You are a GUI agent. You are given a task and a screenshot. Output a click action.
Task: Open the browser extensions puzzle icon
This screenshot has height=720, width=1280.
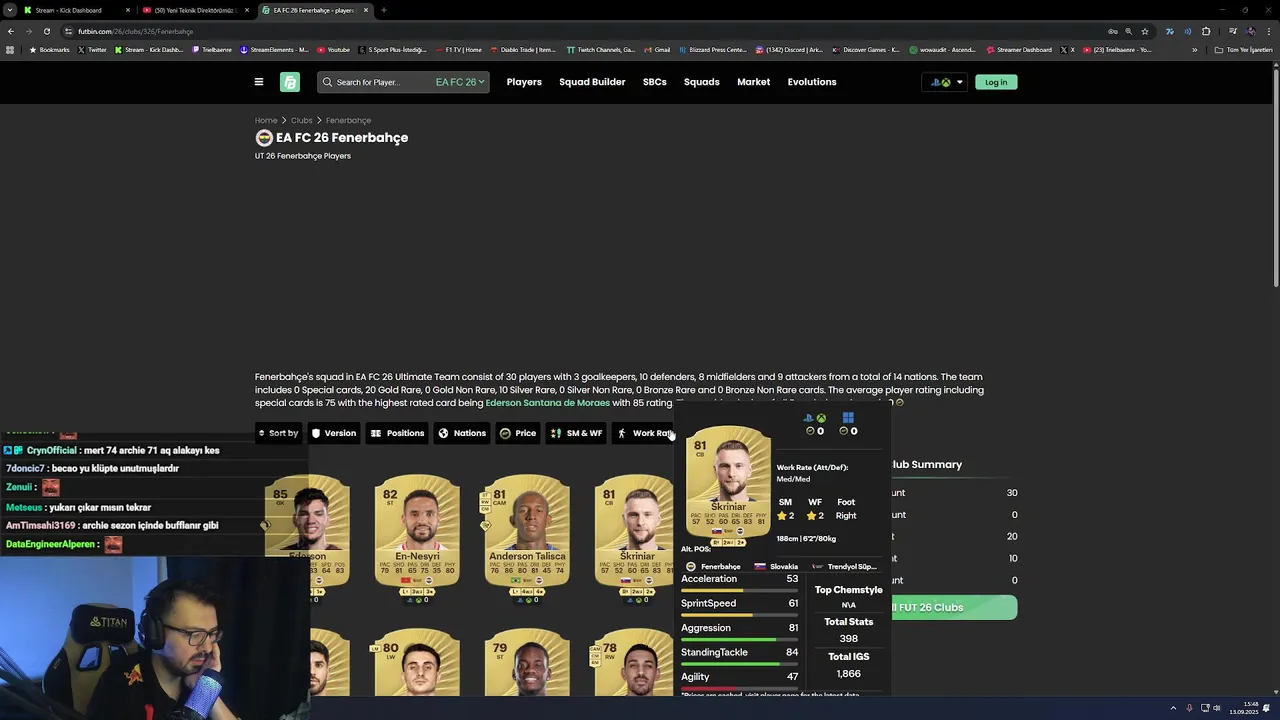(1206, 31)
